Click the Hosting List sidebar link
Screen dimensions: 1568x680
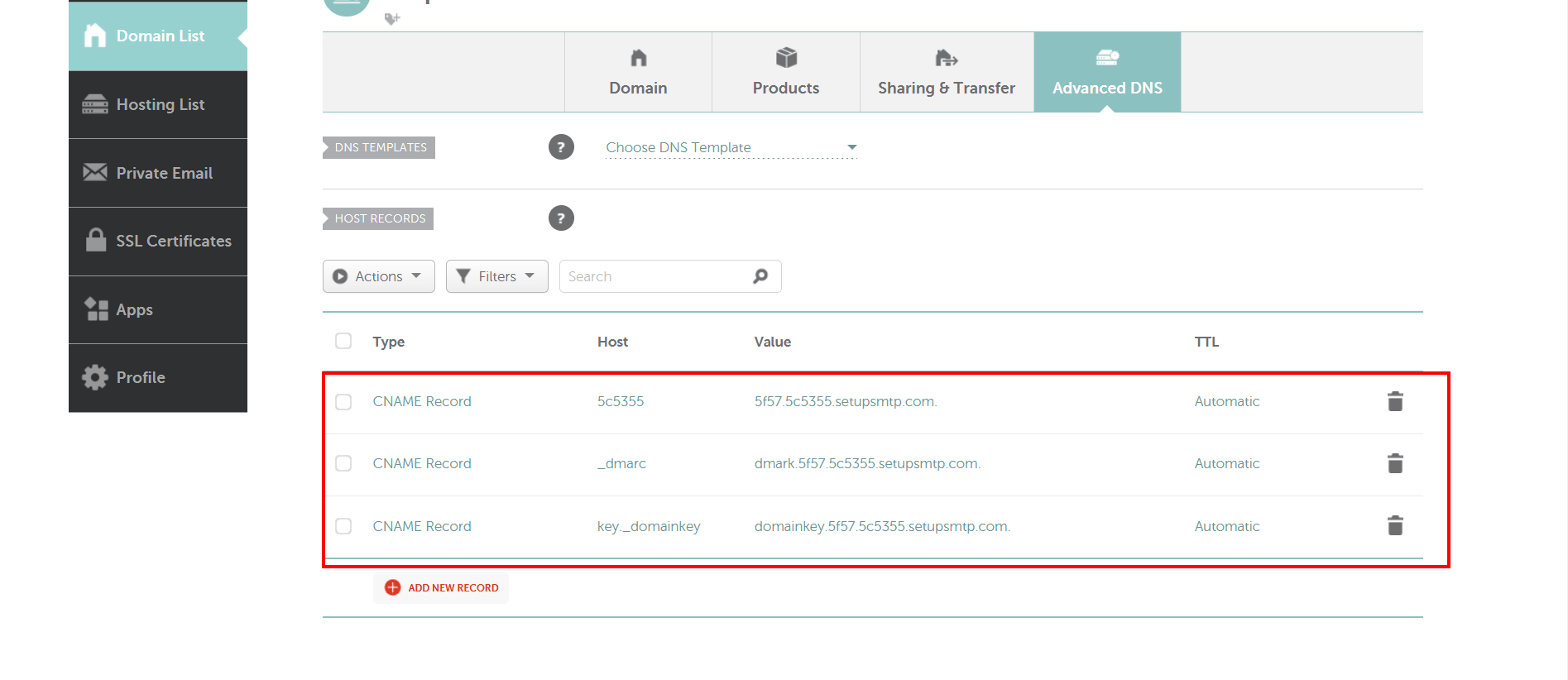click(158, 104)
